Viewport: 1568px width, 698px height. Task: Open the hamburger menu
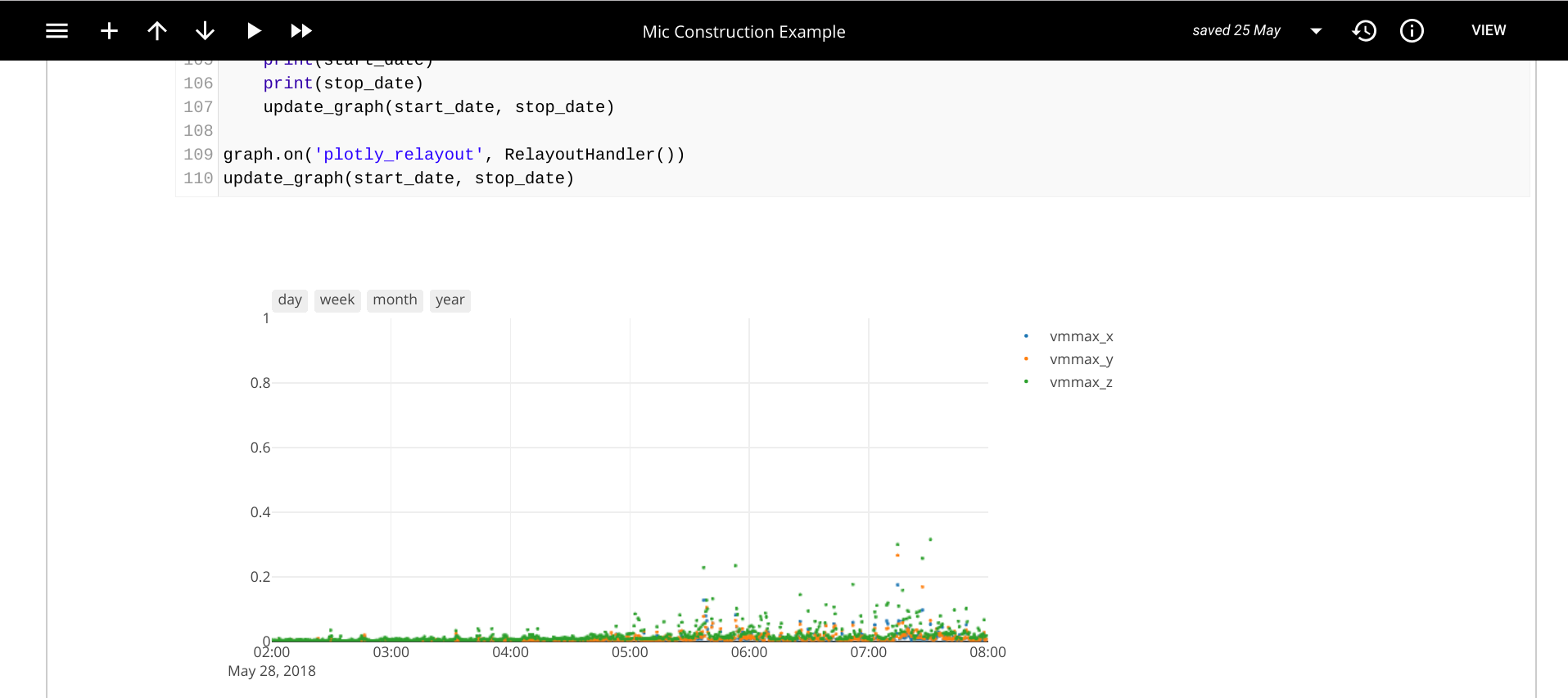click(x=56, y=31)
